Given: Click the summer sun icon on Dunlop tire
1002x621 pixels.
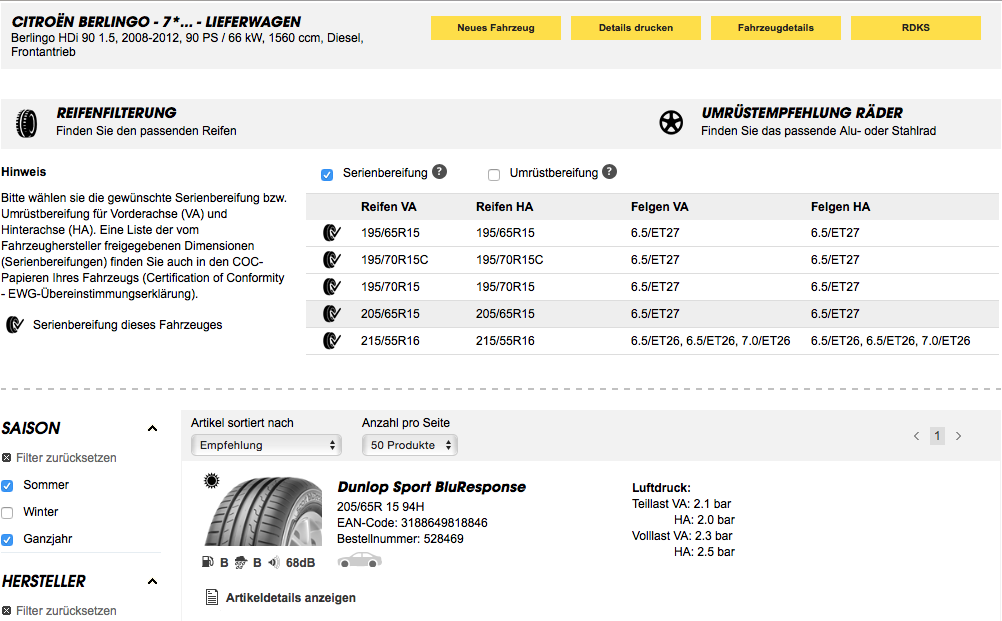Looking at the screenshot, I should 212,480.
